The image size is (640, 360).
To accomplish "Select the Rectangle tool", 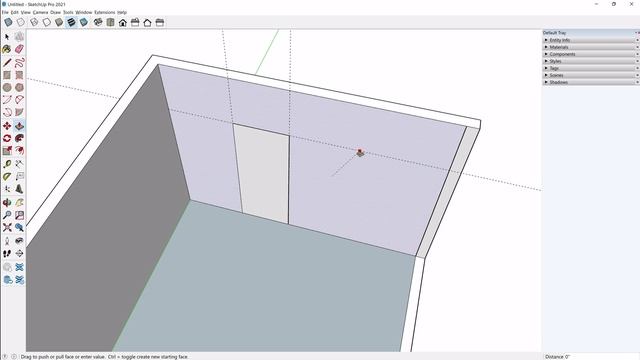I will click(7, 75).
